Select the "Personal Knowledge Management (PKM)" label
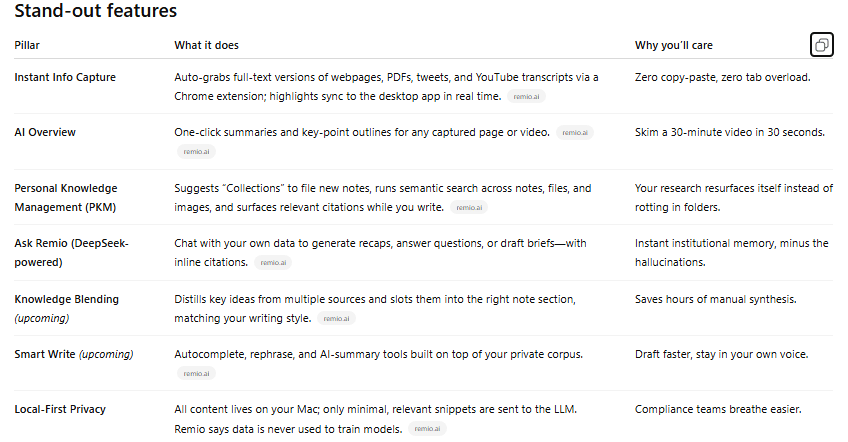Screen dimensions: 848x442 click(66, 198)
